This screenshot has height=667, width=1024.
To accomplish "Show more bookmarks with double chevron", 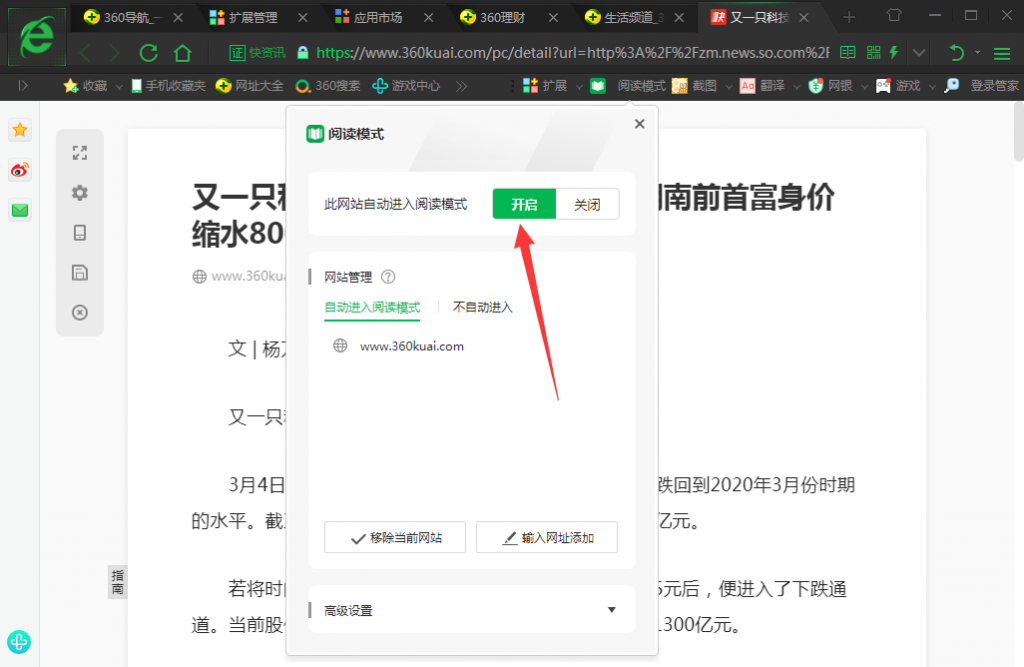I will [461, 86].
